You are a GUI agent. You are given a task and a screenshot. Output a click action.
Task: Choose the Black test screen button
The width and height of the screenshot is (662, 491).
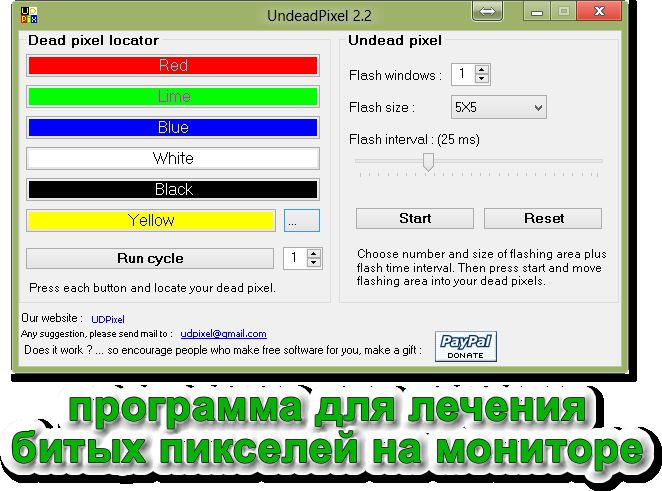173,189
